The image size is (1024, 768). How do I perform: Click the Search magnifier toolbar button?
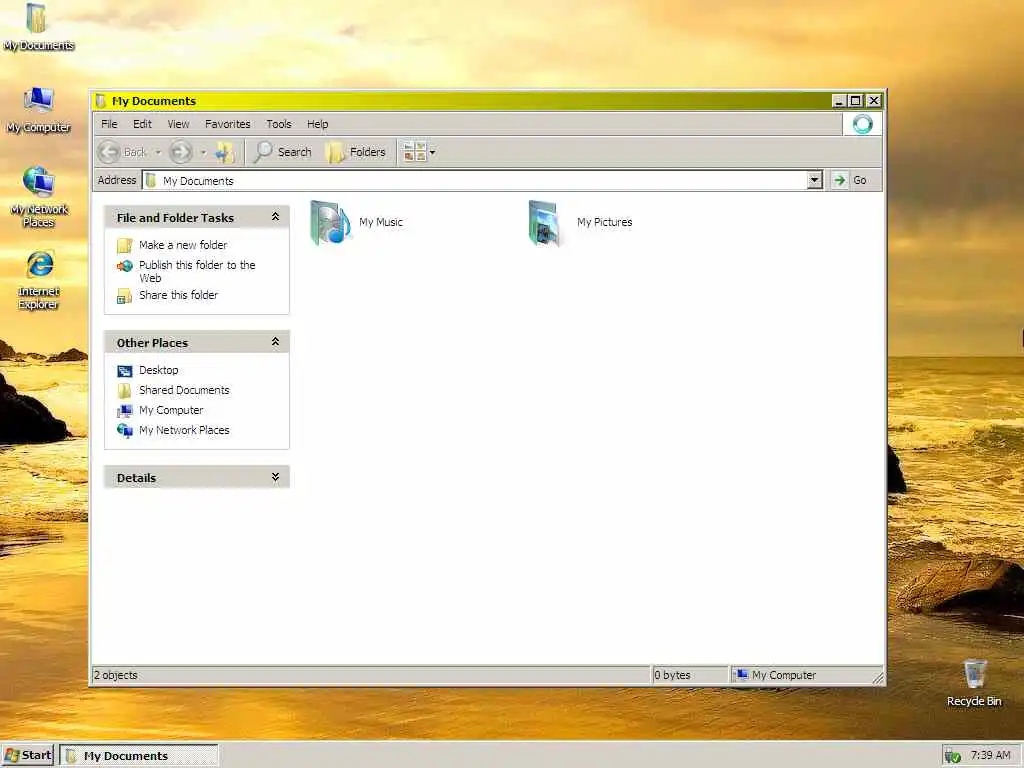283,152
